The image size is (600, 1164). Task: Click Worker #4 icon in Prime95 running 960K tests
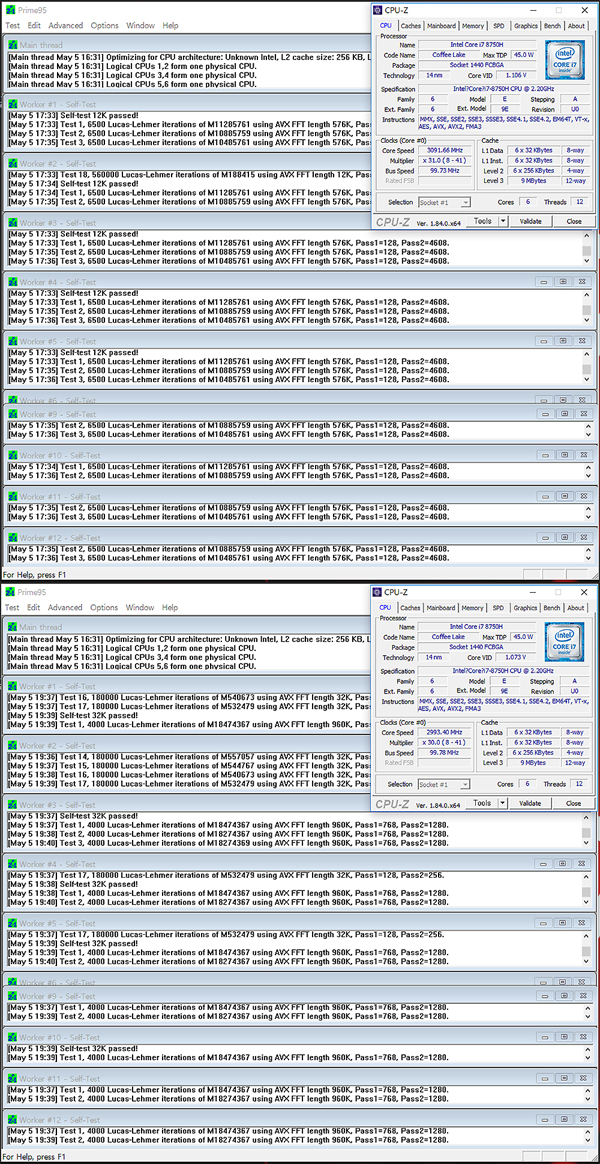[12, 864]
